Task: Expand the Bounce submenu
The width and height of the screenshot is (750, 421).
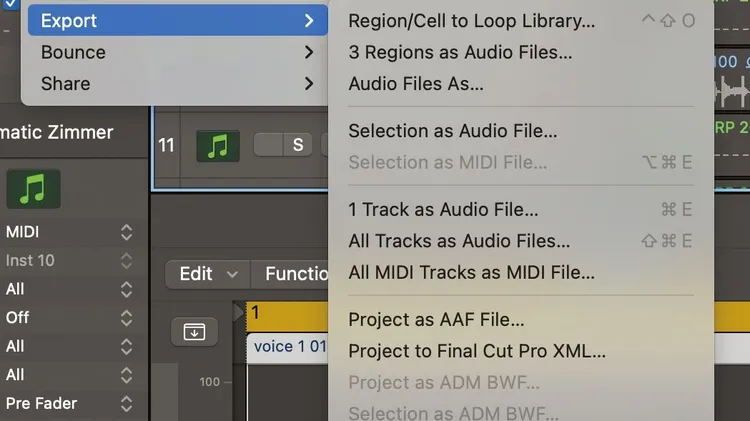Action: pos(177,52)
